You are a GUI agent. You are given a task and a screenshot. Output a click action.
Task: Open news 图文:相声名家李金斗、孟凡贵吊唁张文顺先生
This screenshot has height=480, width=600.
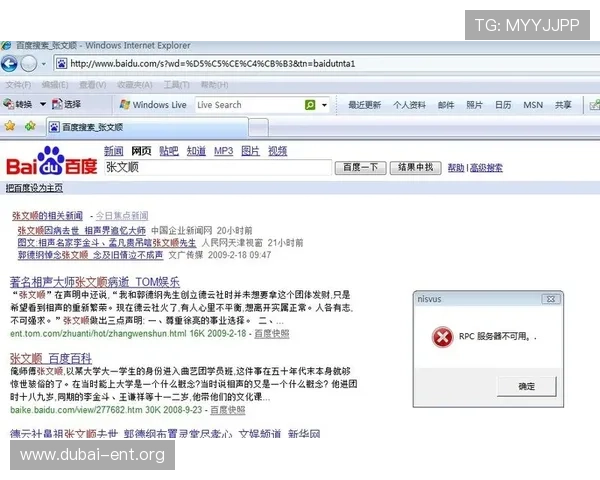point(107,243)
